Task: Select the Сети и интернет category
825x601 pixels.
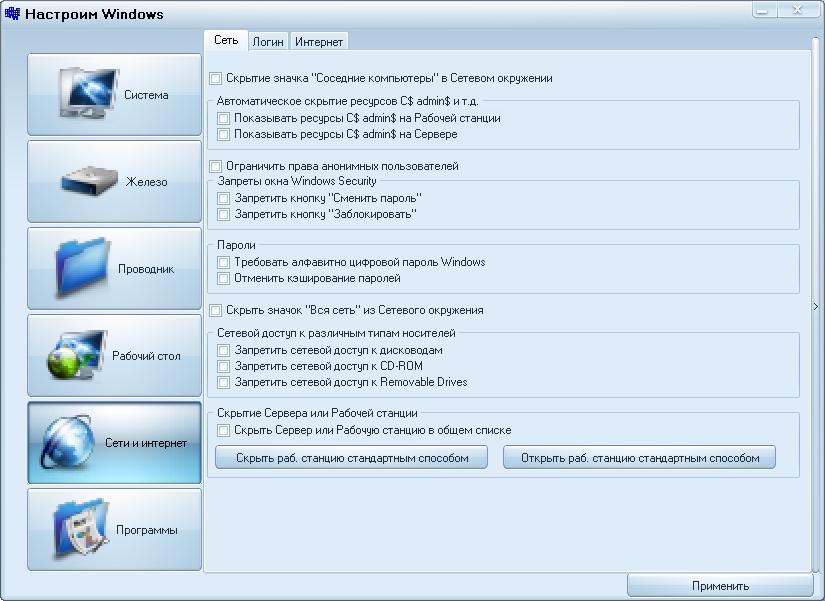Action: pos(114,443)
